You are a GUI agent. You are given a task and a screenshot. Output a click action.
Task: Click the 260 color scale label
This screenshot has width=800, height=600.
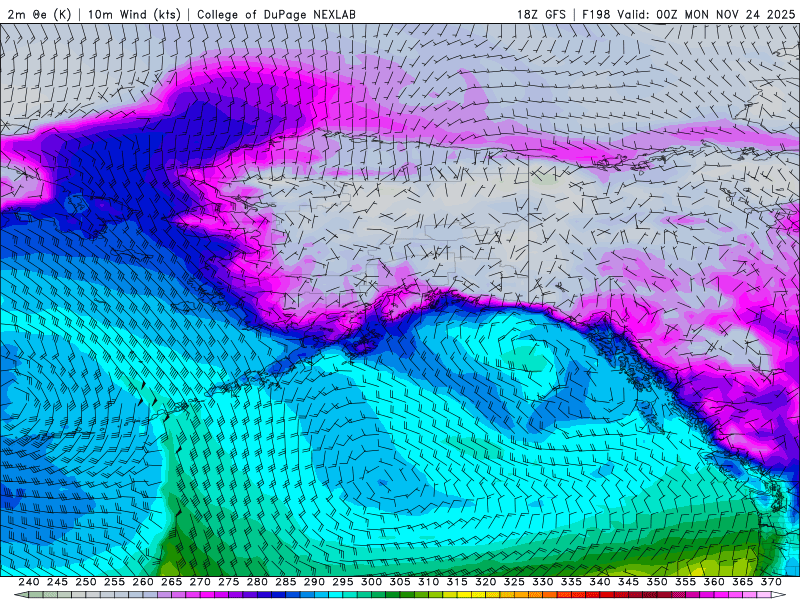[143, 582]
